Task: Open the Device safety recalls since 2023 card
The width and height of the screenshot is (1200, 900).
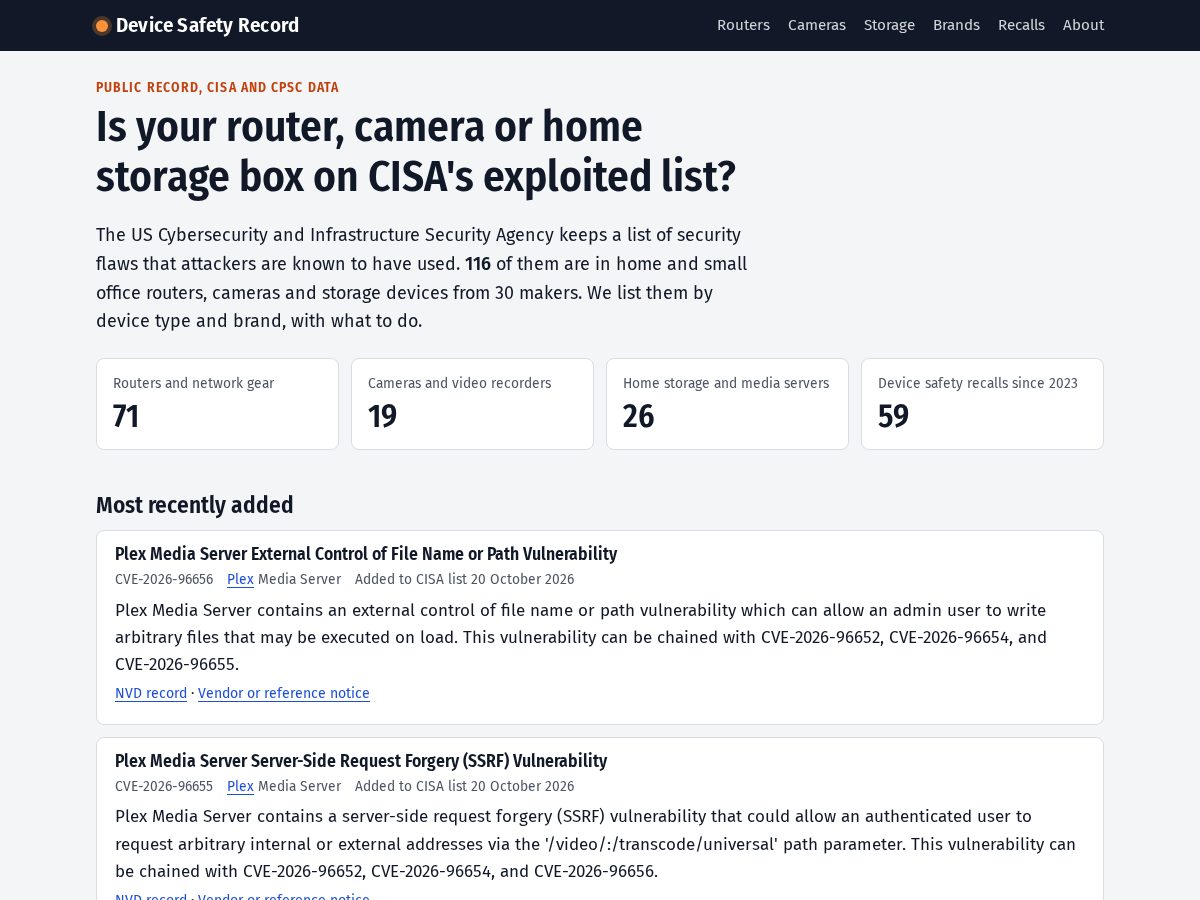Action: pos(982,404)
